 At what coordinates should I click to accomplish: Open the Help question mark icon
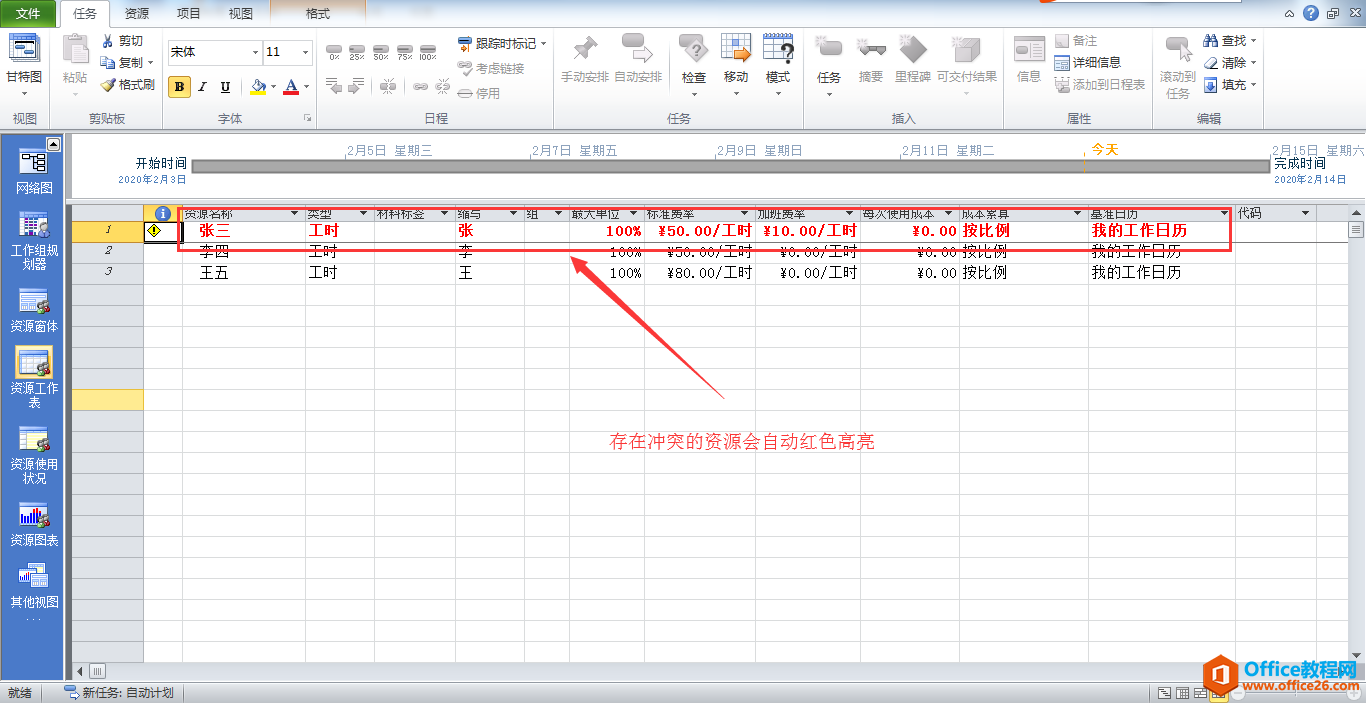pyautogui.click(x=1310, y=14)
